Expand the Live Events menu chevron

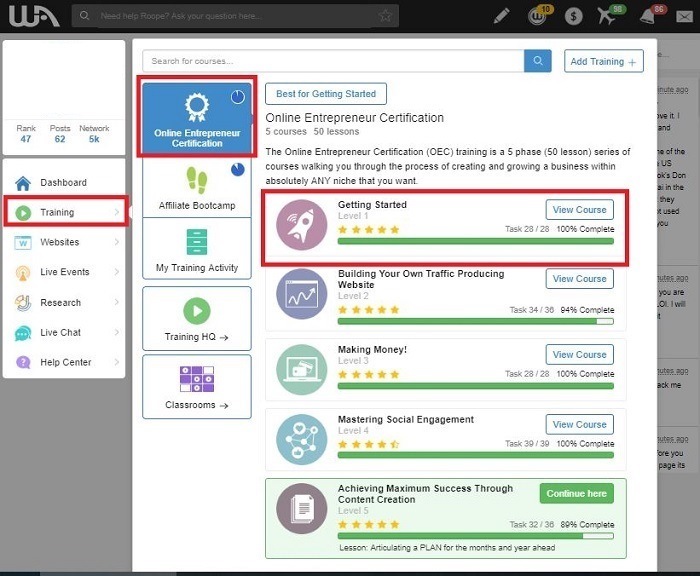[117, 271]
